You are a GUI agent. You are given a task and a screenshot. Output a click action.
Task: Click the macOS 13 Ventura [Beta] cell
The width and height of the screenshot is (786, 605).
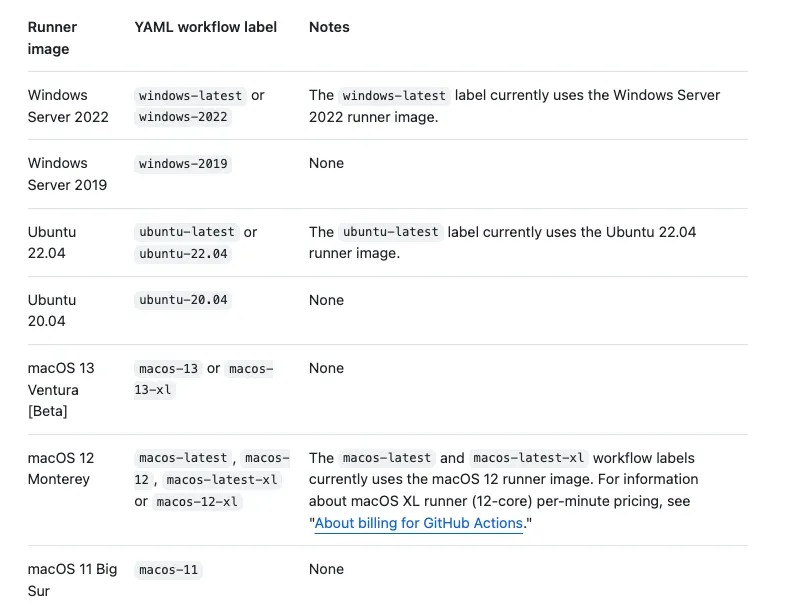point(61,390)
